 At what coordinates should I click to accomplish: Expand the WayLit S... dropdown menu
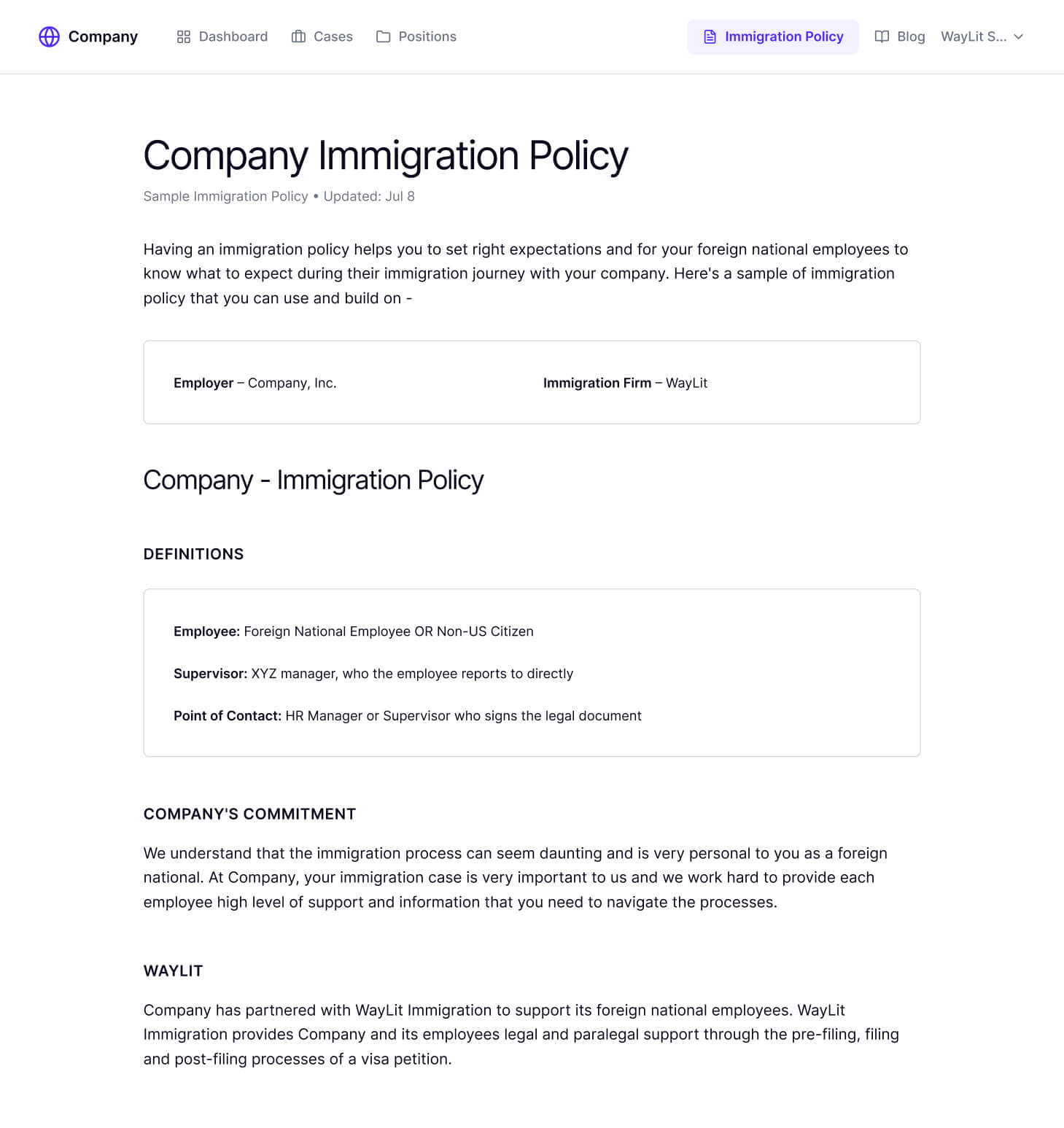[x=974, y=36]
